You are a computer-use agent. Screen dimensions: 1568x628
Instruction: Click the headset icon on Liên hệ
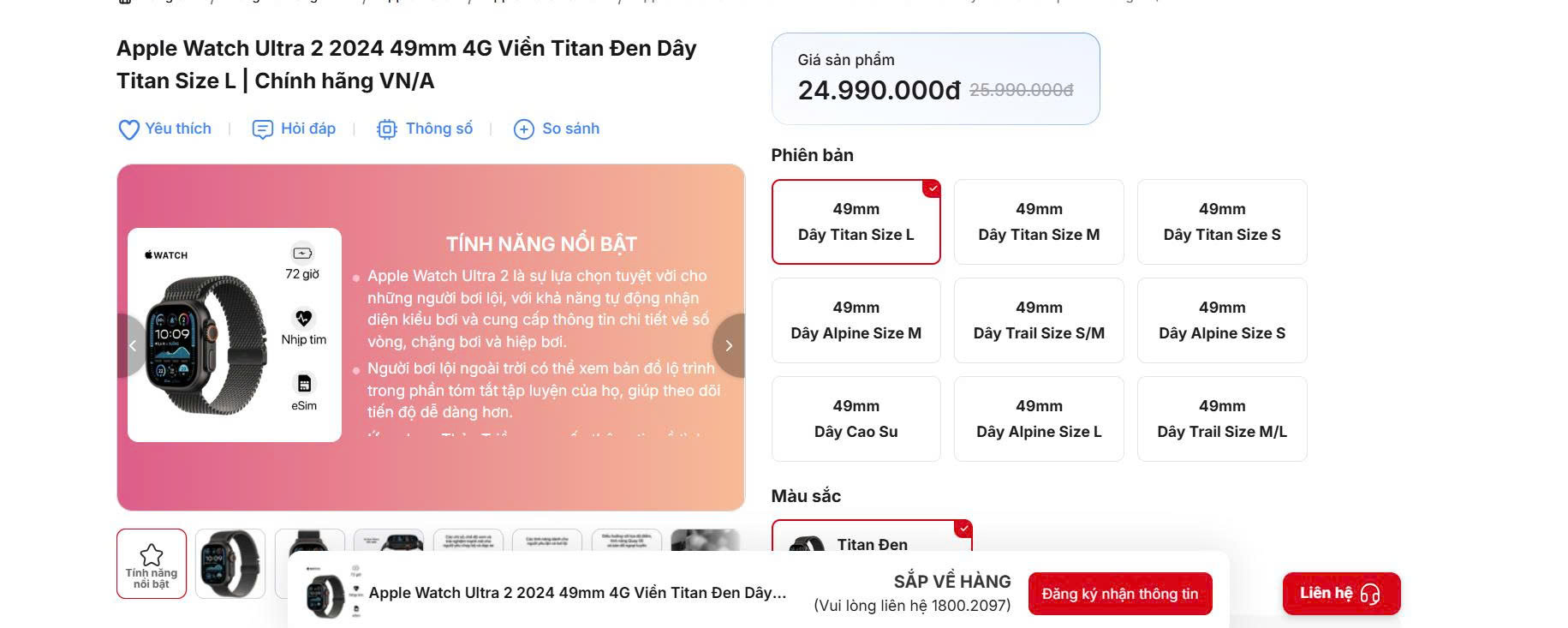[x=1369, y=594]
